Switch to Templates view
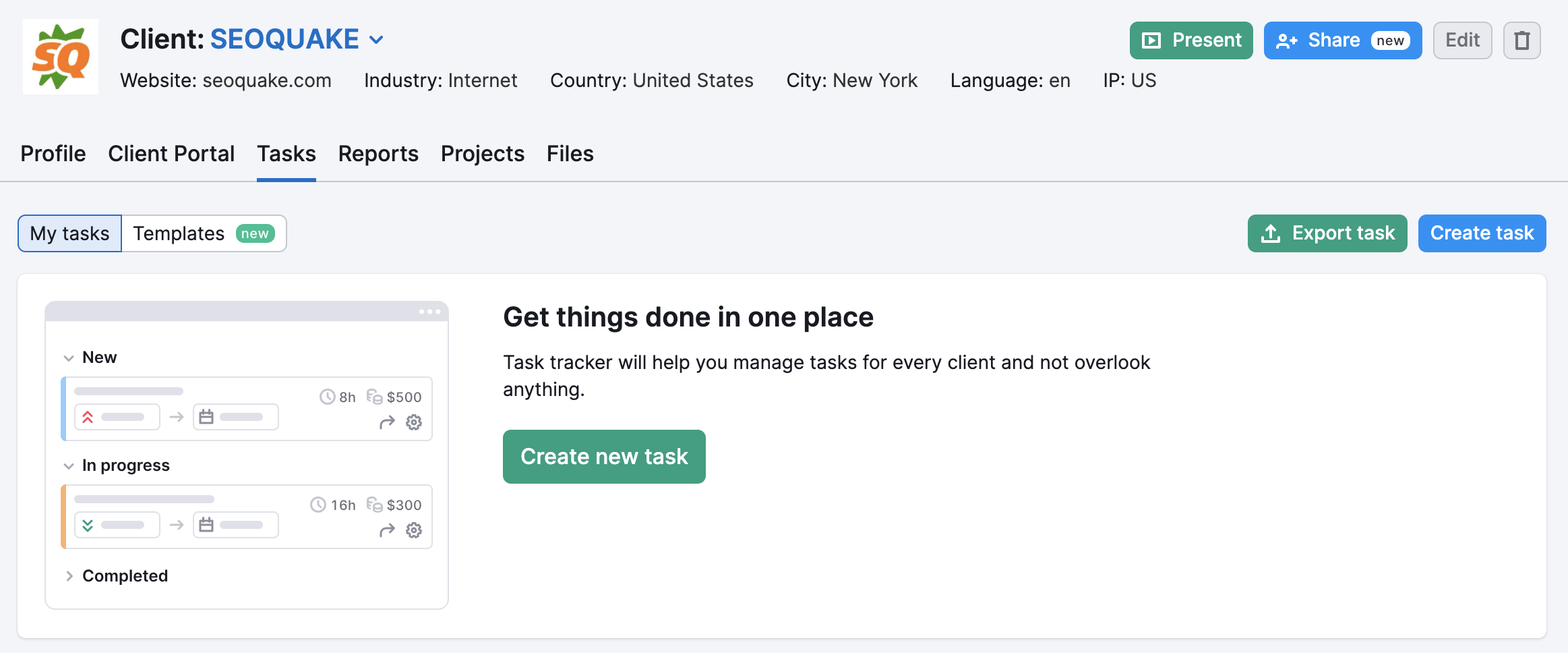 (204, 233)
